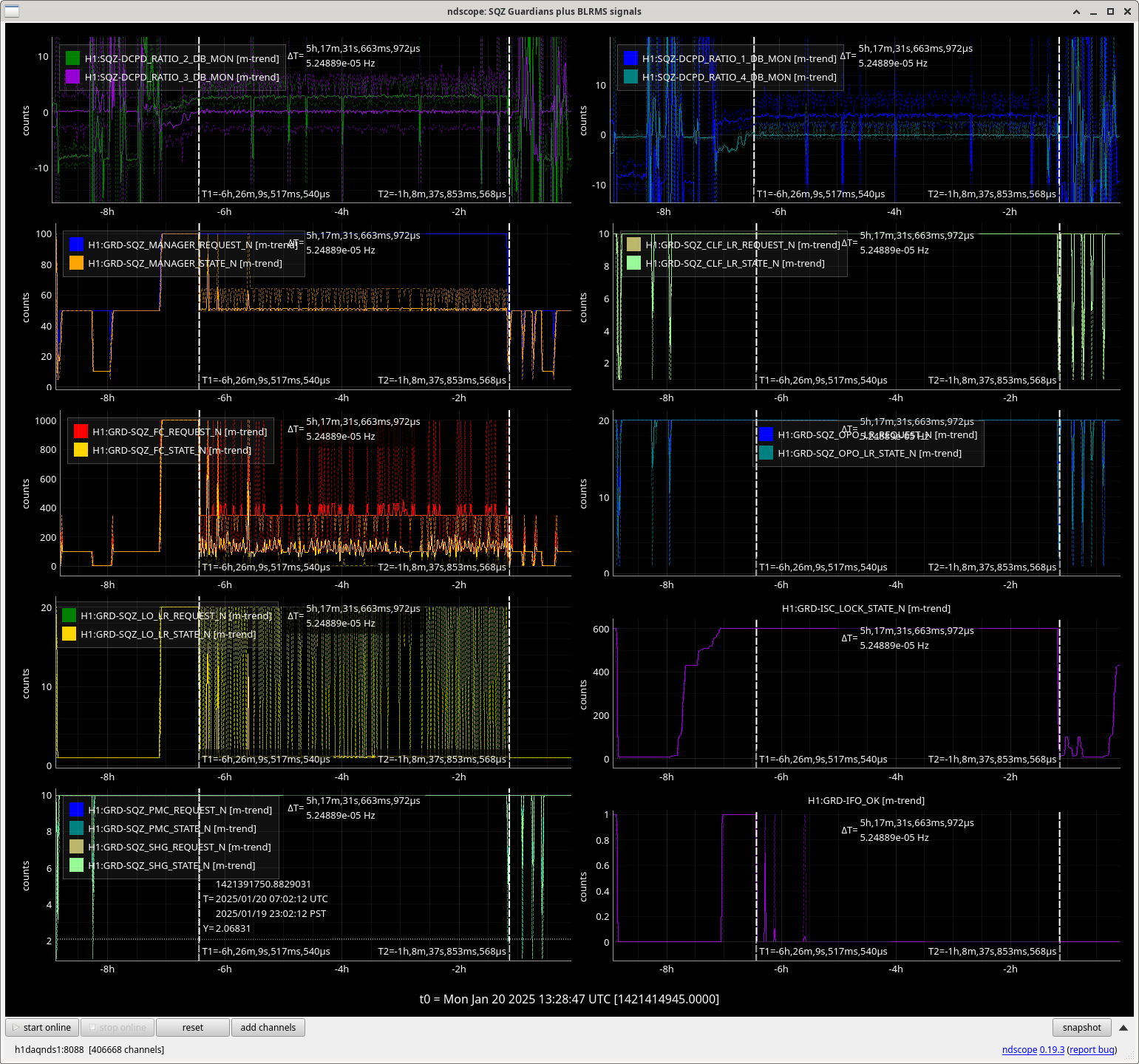Click T2 cursor label in LO_LR_REQUEST plot
Viewport: 1139px width, 1064px height.
[442, 759]
